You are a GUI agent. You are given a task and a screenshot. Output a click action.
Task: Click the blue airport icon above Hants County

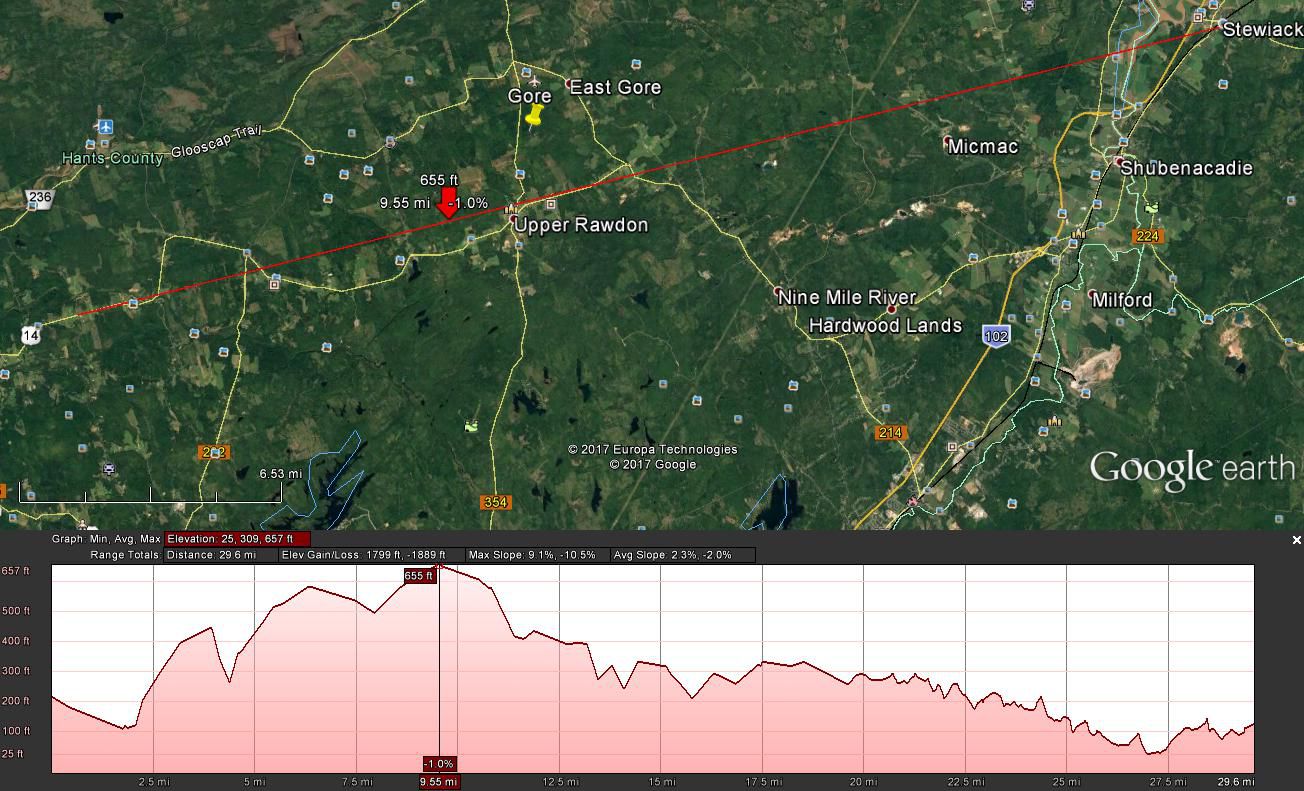pyautogui.click(x=105, y=126)
